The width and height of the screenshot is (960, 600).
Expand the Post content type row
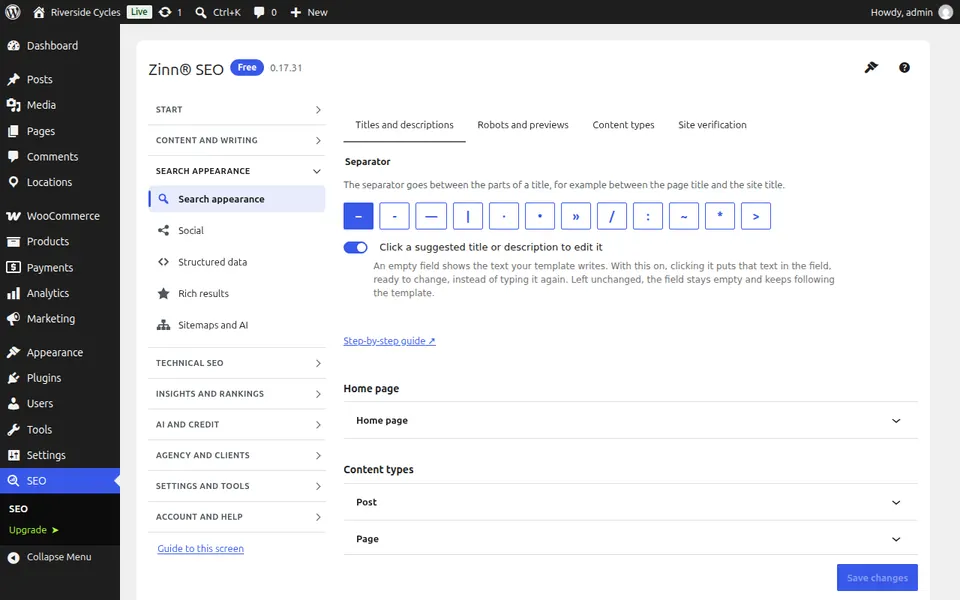pyautogui.click(x=631, y=502)
